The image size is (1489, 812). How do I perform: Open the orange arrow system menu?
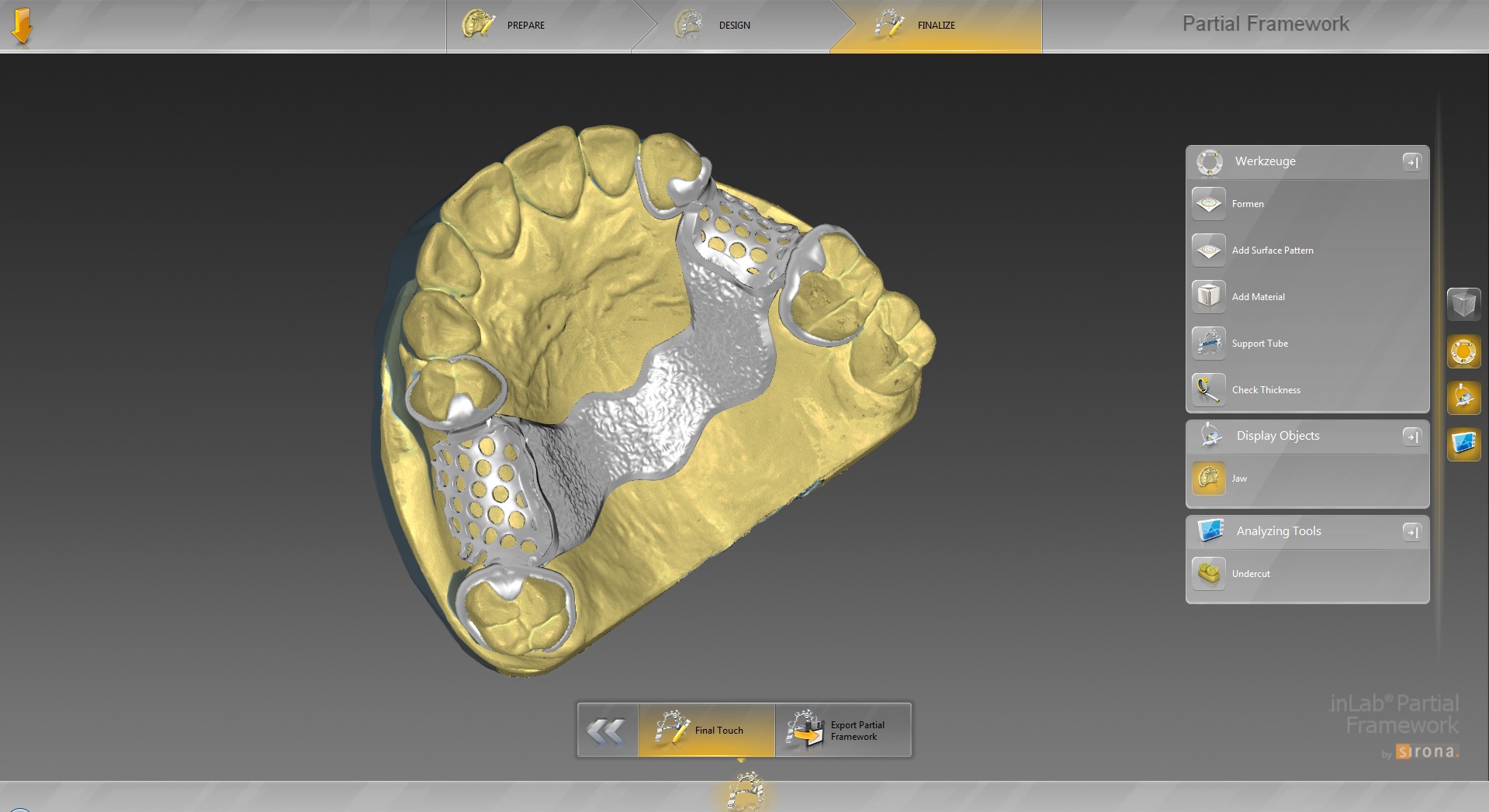click(x=22, y=26)
